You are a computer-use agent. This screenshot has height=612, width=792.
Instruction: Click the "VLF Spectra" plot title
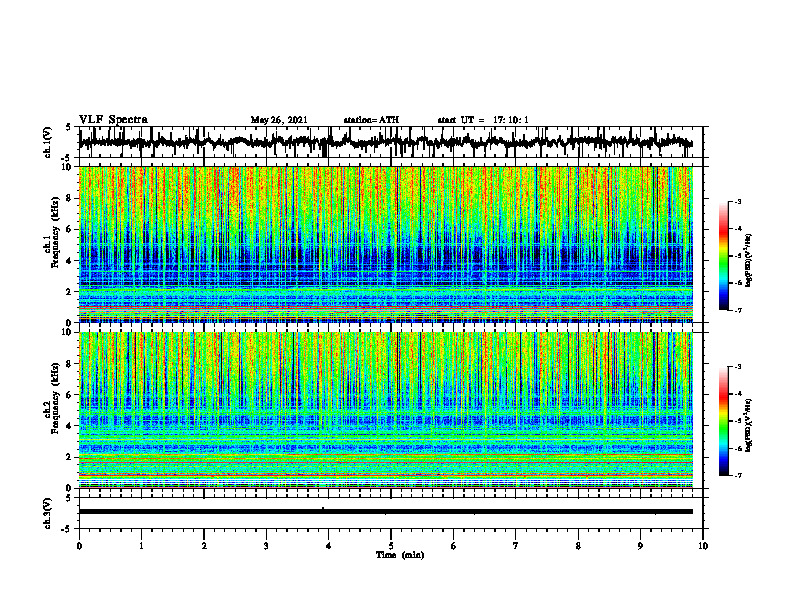(x=113, y=120)
